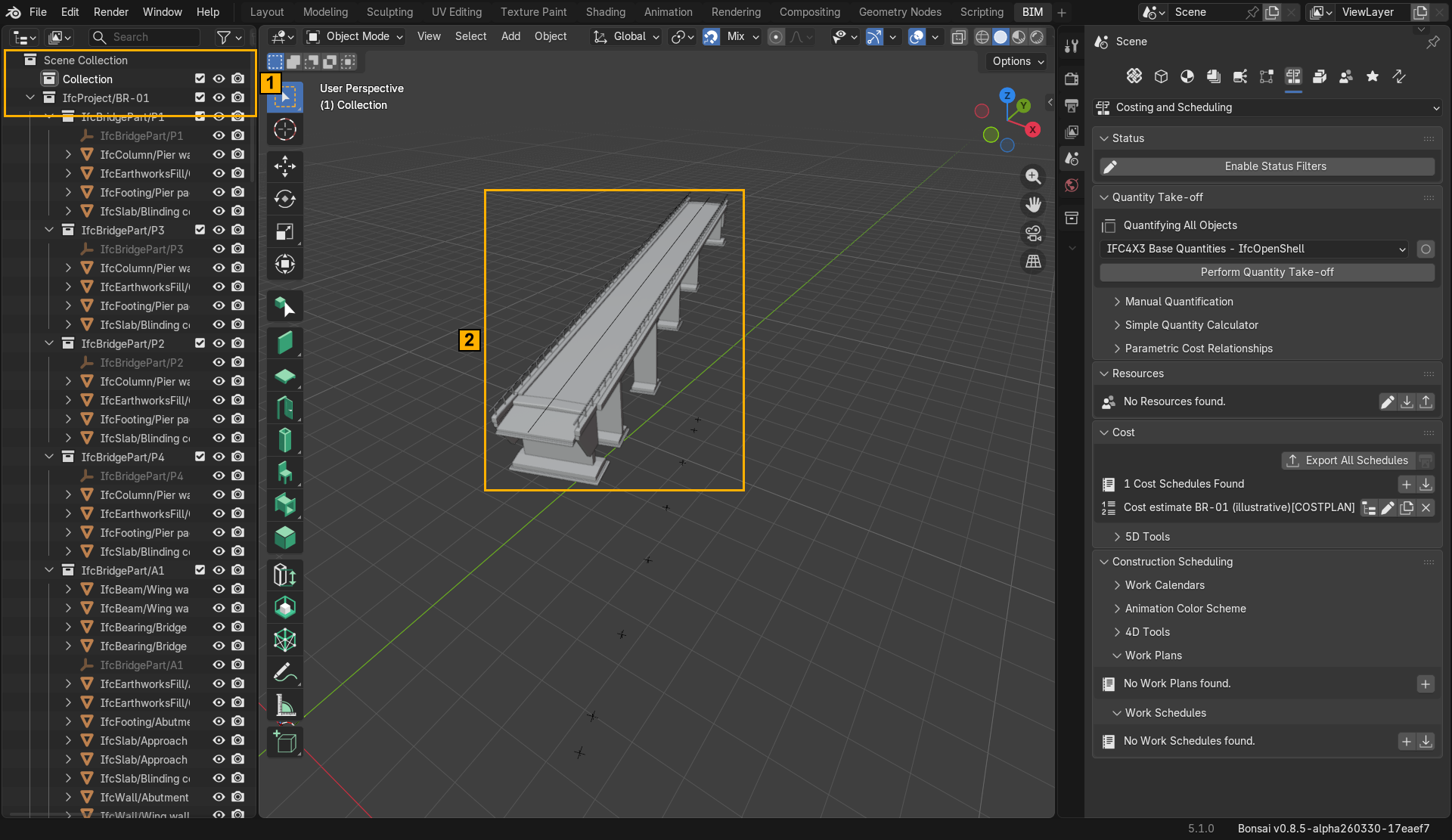
Task: Click the red X axis gizmo ball
Action: [1032, 130]
